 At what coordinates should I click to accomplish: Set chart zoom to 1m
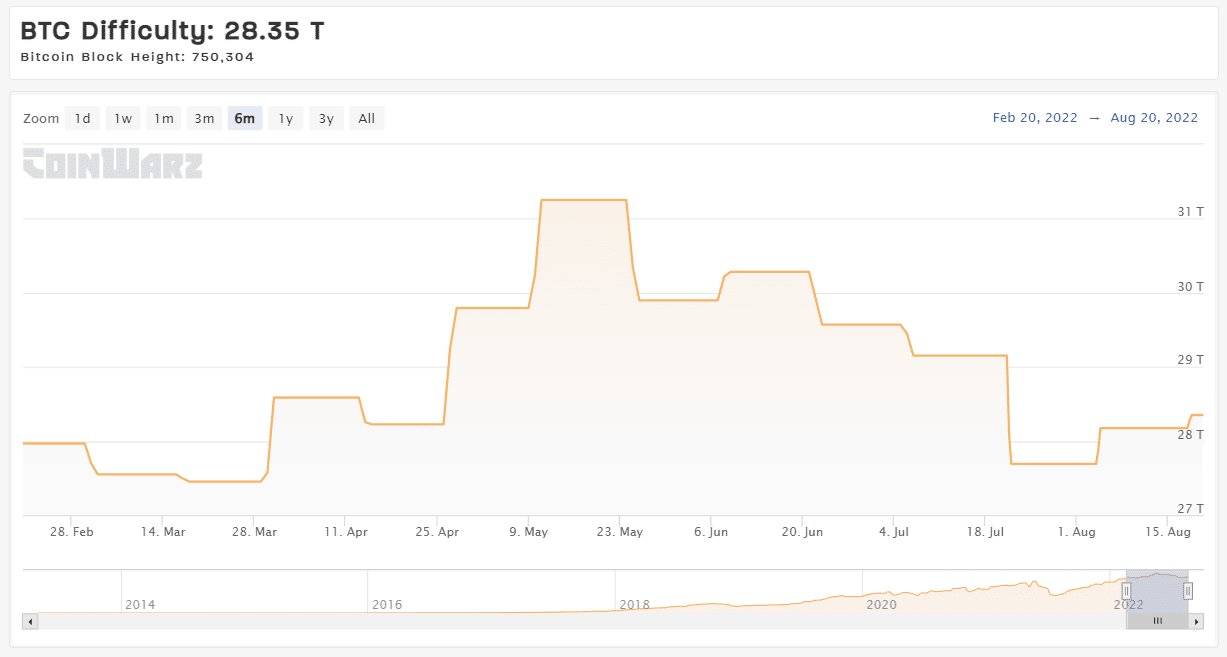[x=164, y=118]
